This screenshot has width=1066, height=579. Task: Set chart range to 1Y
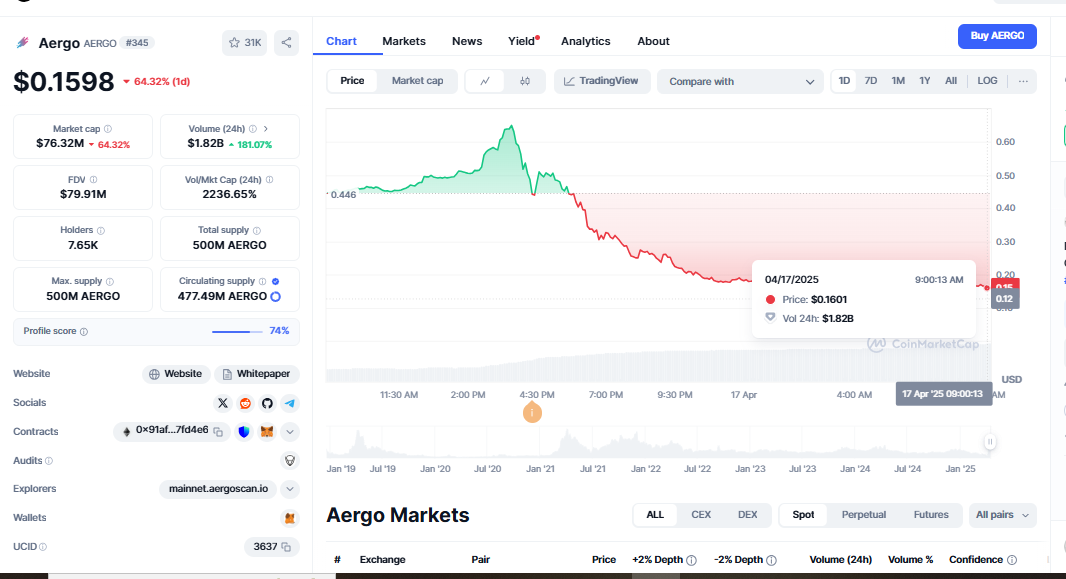click(925, 81)
